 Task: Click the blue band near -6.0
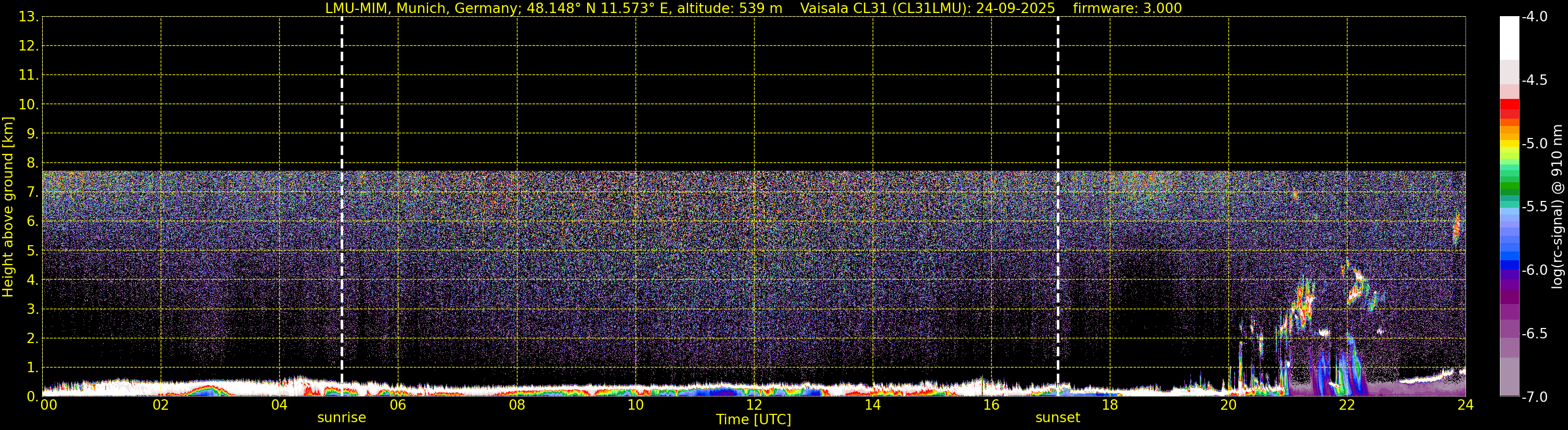[x=1509, y=264]
